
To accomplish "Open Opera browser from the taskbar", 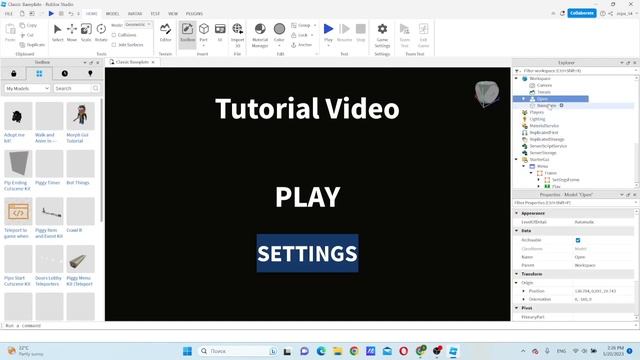I will click(404, 351).
